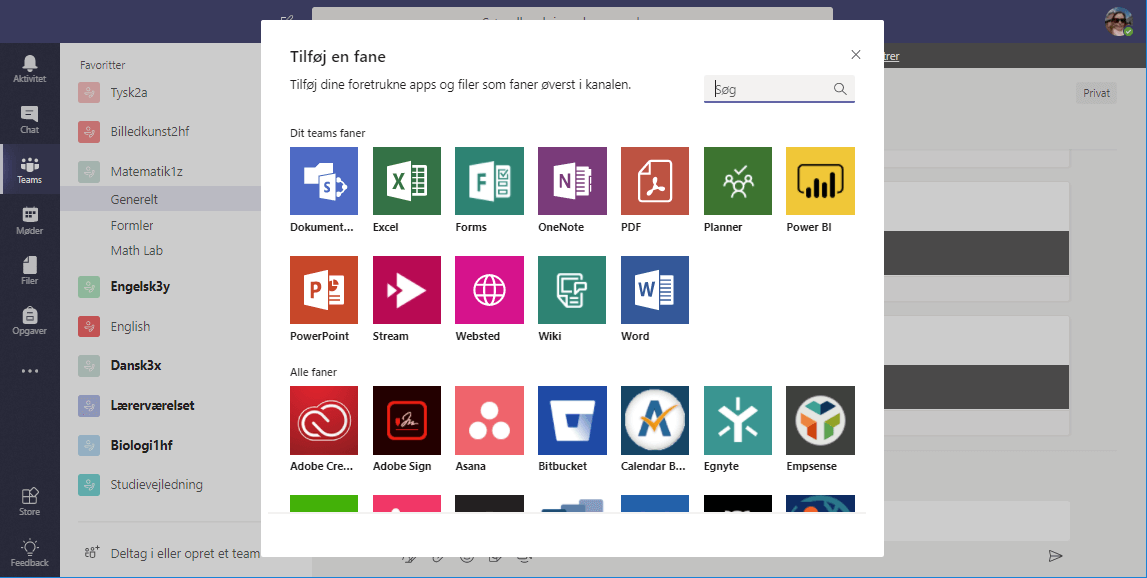Click the Favoritter heading
The width and height of the screenshot is (1147, 578).
coord(102,64)
